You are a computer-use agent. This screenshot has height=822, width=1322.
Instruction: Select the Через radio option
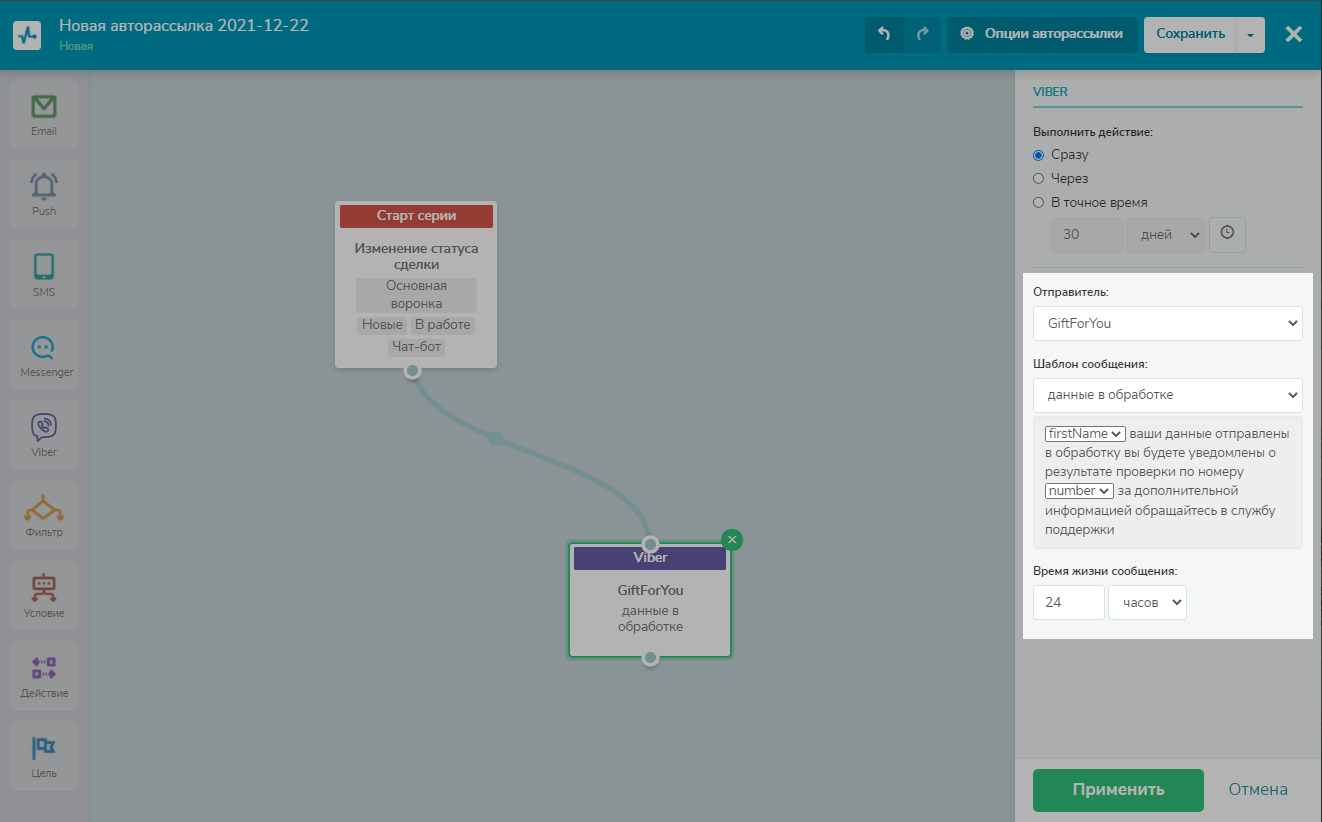click(1039, 179)
